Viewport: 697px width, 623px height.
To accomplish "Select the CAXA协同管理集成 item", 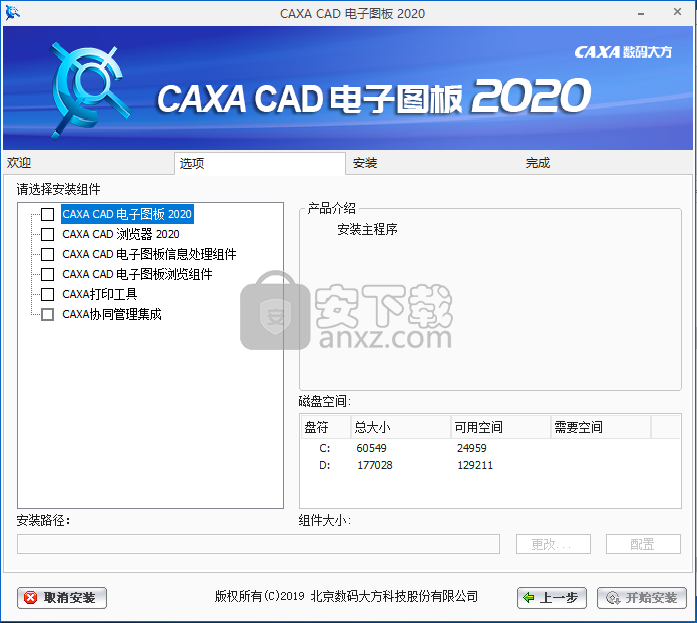I will point(112,314).
